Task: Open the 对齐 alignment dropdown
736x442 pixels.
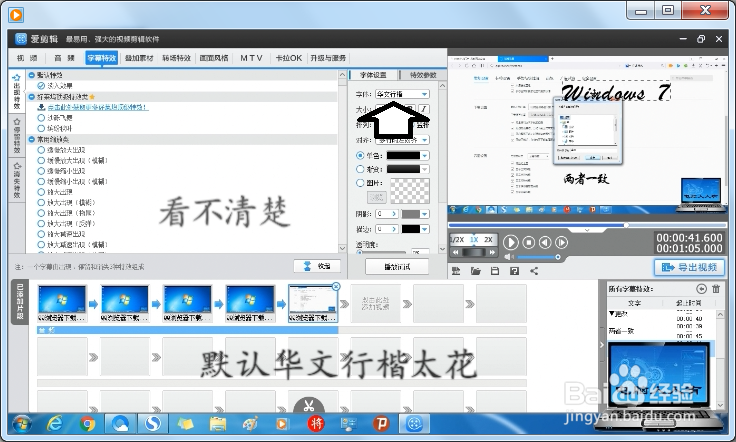Action: (x=402, y=140)
